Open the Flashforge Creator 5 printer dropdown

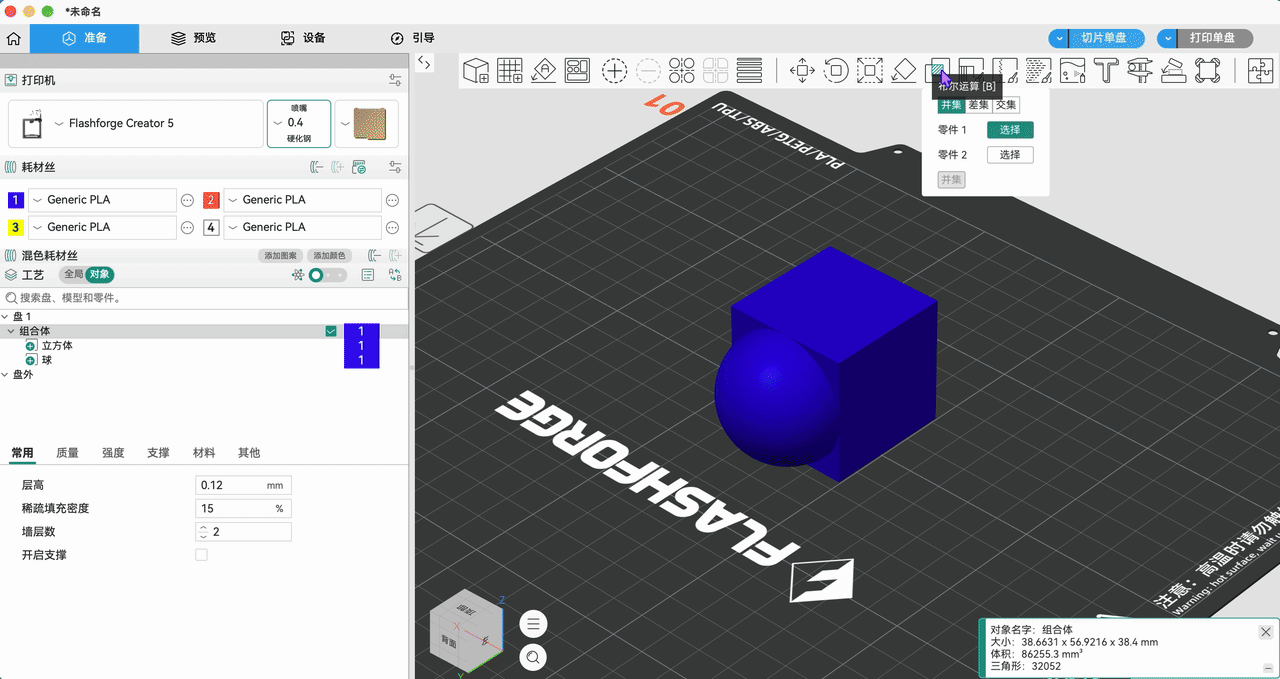click(x=135, y=124)
